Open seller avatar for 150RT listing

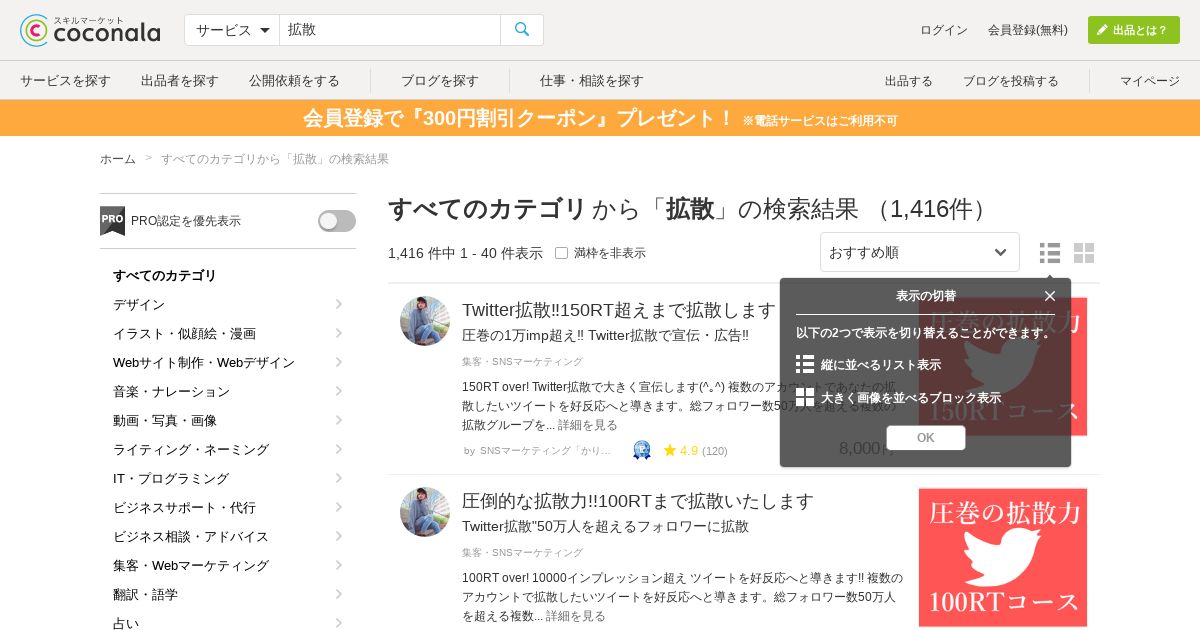[425, 321]
